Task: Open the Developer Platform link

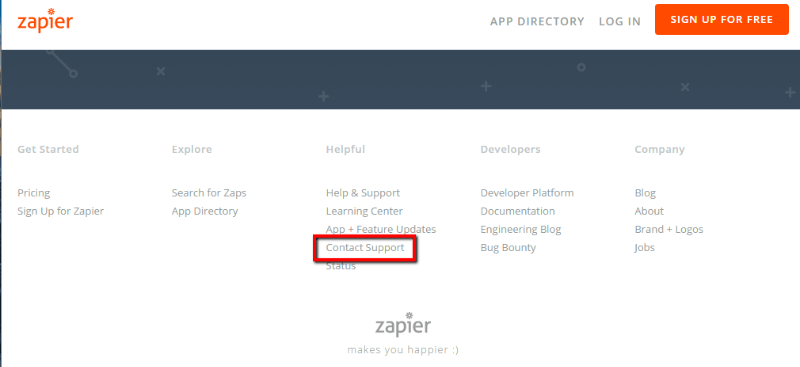Action: pos(527,193)
